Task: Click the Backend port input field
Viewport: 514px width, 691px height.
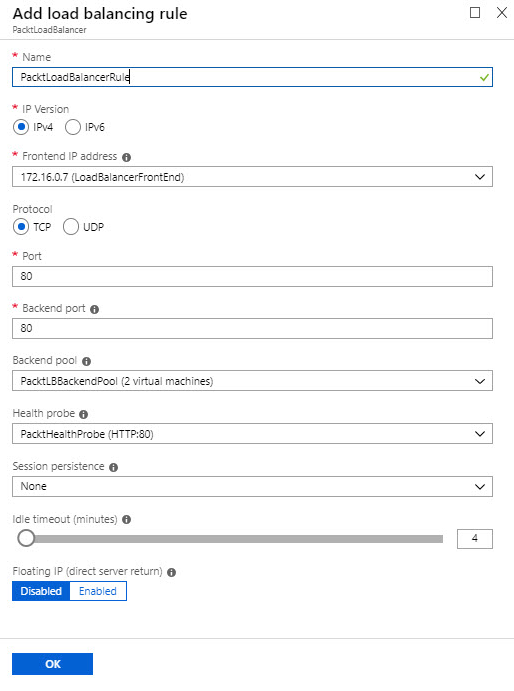Action: tap(252, 328)
